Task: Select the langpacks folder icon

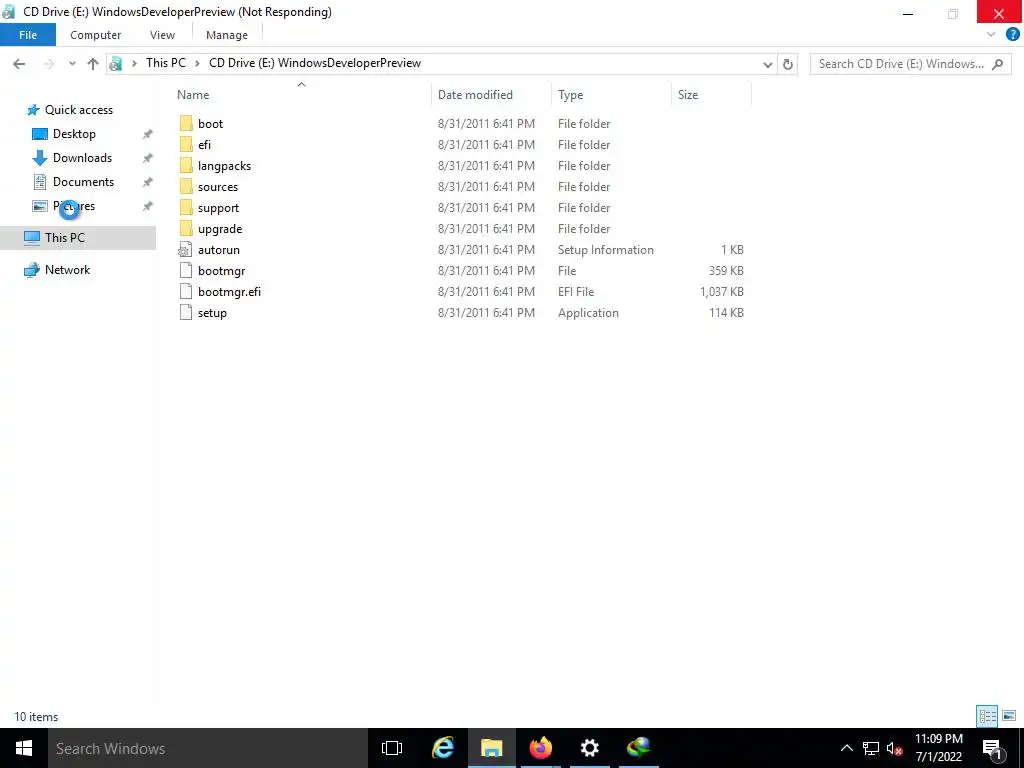Action: pyautogui.click(x=186, y=165)
